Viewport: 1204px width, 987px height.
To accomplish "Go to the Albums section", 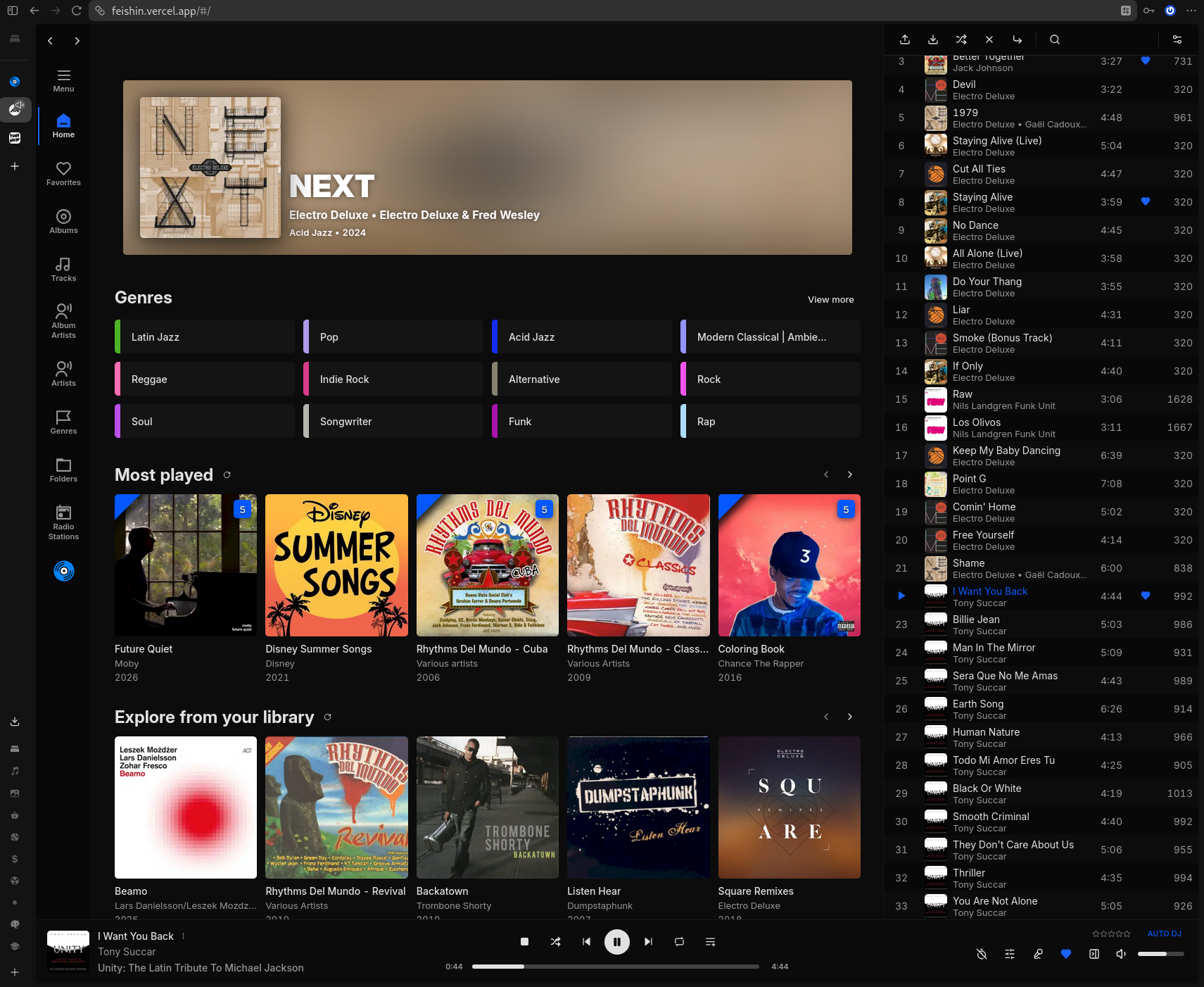I will point(63,221).
